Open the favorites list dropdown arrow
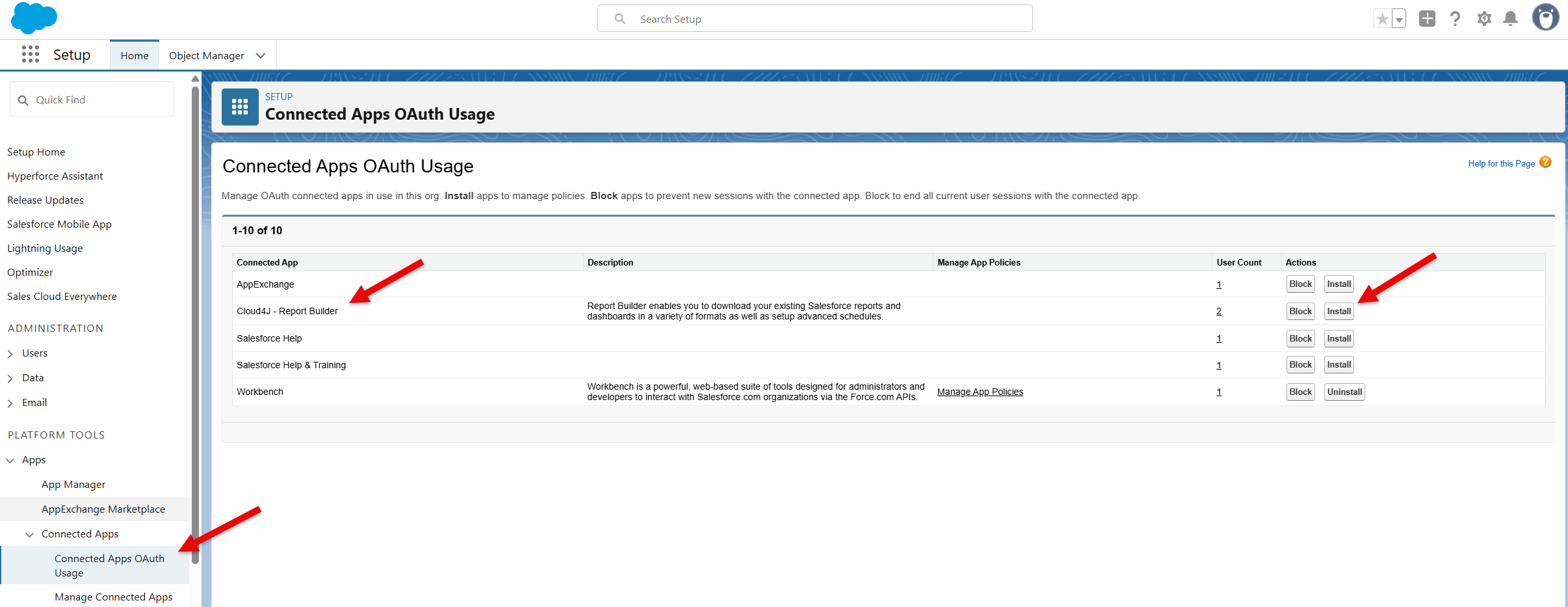The width and height of the screenshot is (1568, 607). pos(1399,19)
